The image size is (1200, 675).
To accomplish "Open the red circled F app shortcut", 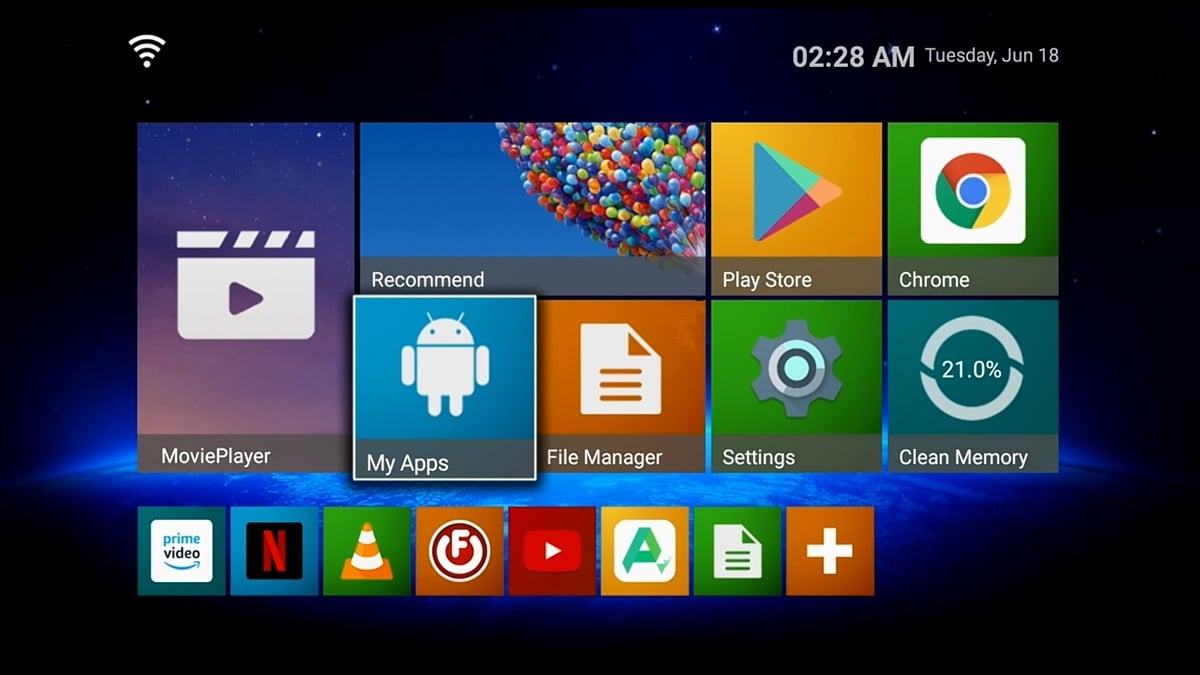I will pyautogui.click(x=460, y=551).
